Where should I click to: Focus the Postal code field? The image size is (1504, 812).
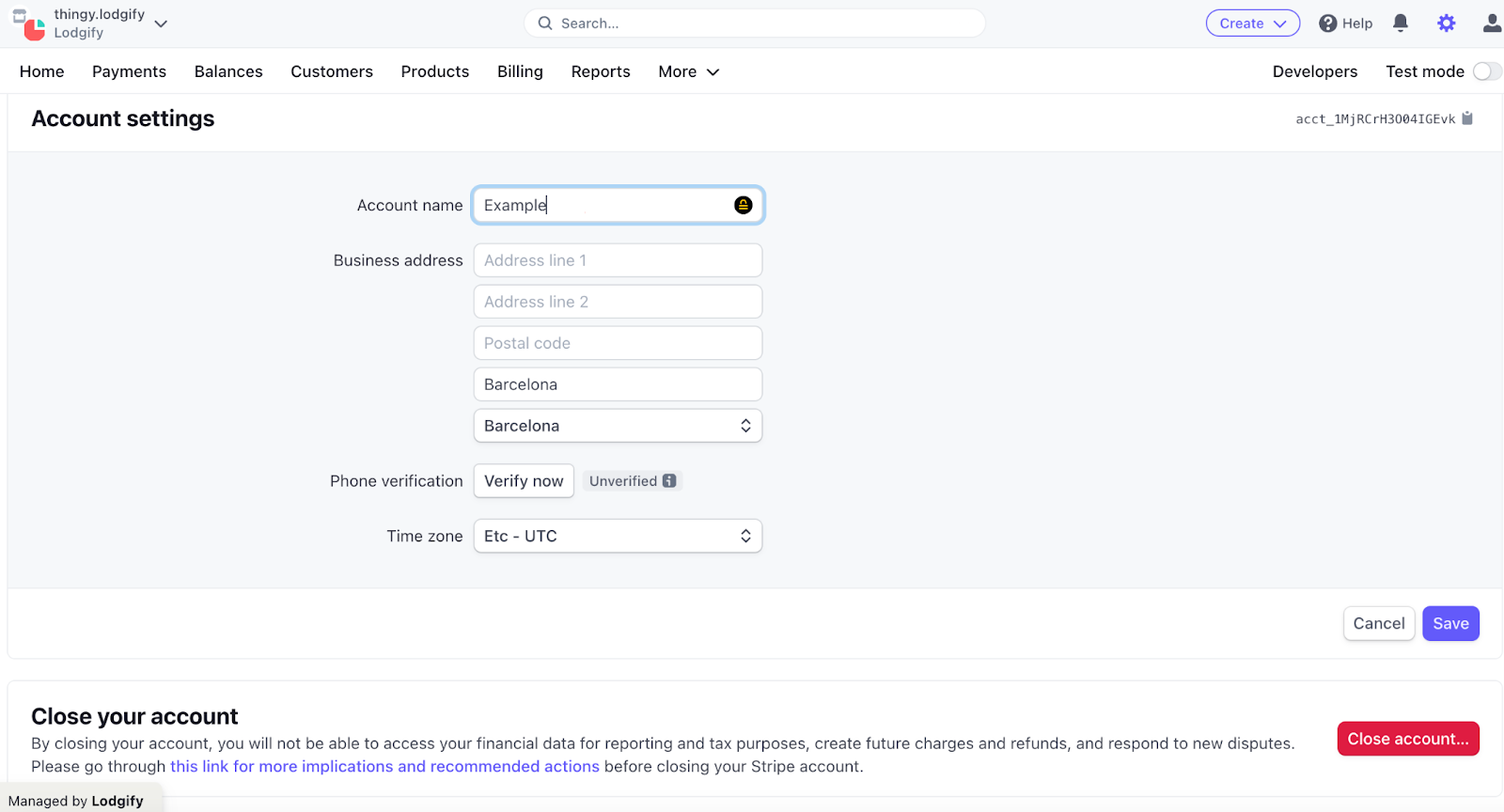[618, 343]
